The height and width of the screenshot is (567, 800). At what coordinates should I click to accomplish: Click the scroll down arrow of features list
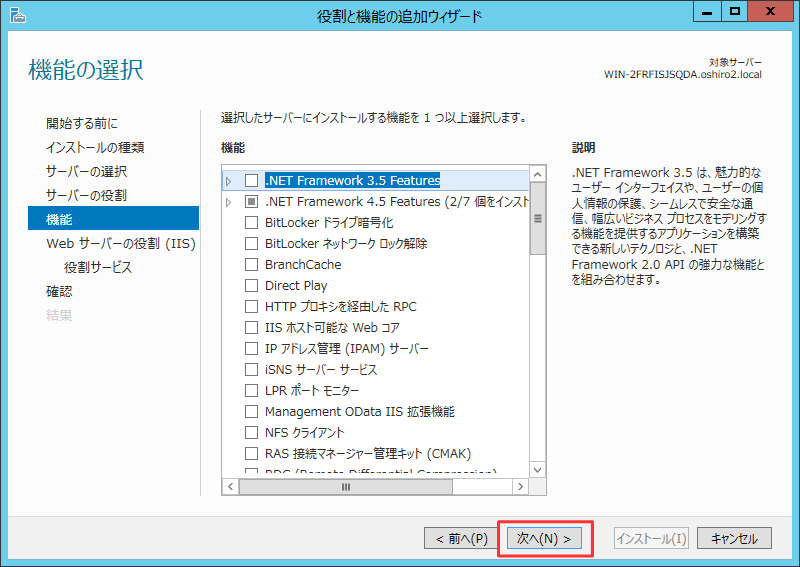point(537,470)
